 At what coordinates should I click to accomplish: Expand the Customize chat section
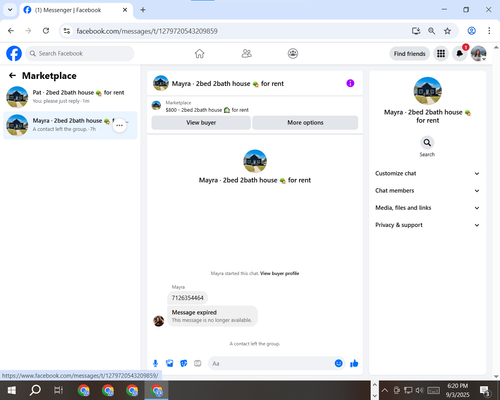pyautogui.click(x=427, y=173)
